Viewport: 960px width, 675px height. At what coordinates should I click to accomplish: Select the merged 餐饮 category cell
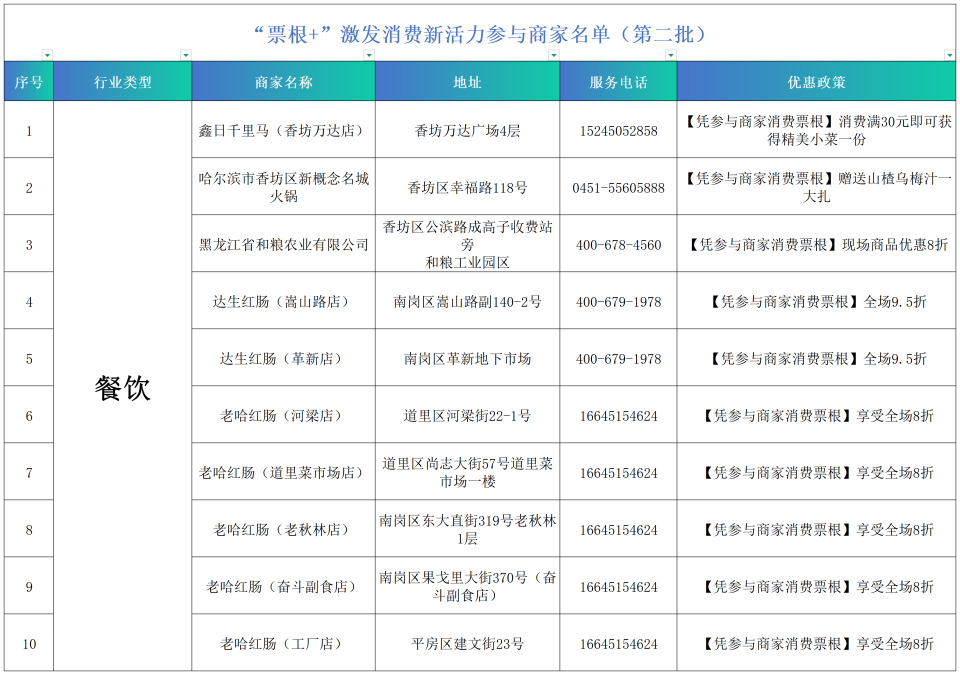122,386
